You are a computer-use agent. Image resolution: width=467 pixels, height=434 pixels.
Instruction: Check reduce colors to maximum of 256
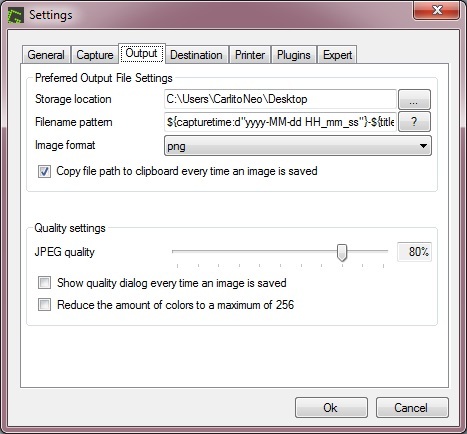pos(44,305)
